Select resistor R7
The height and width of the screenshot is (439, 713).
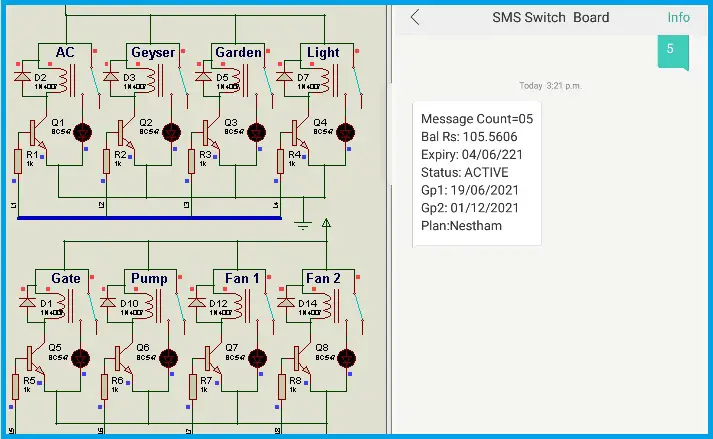(x=193, y=387)
